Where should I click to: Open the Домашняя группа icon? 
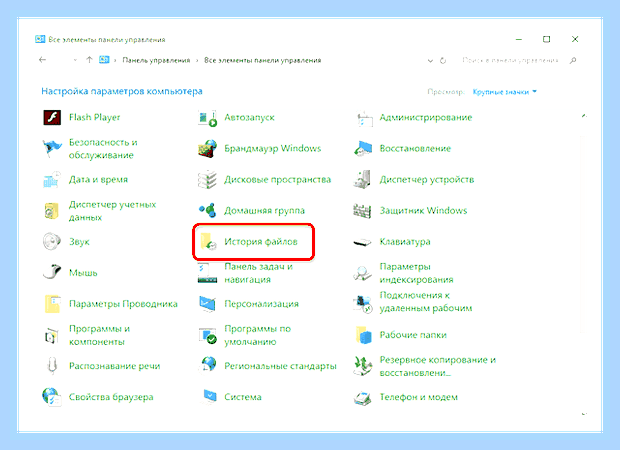[208, 210]
